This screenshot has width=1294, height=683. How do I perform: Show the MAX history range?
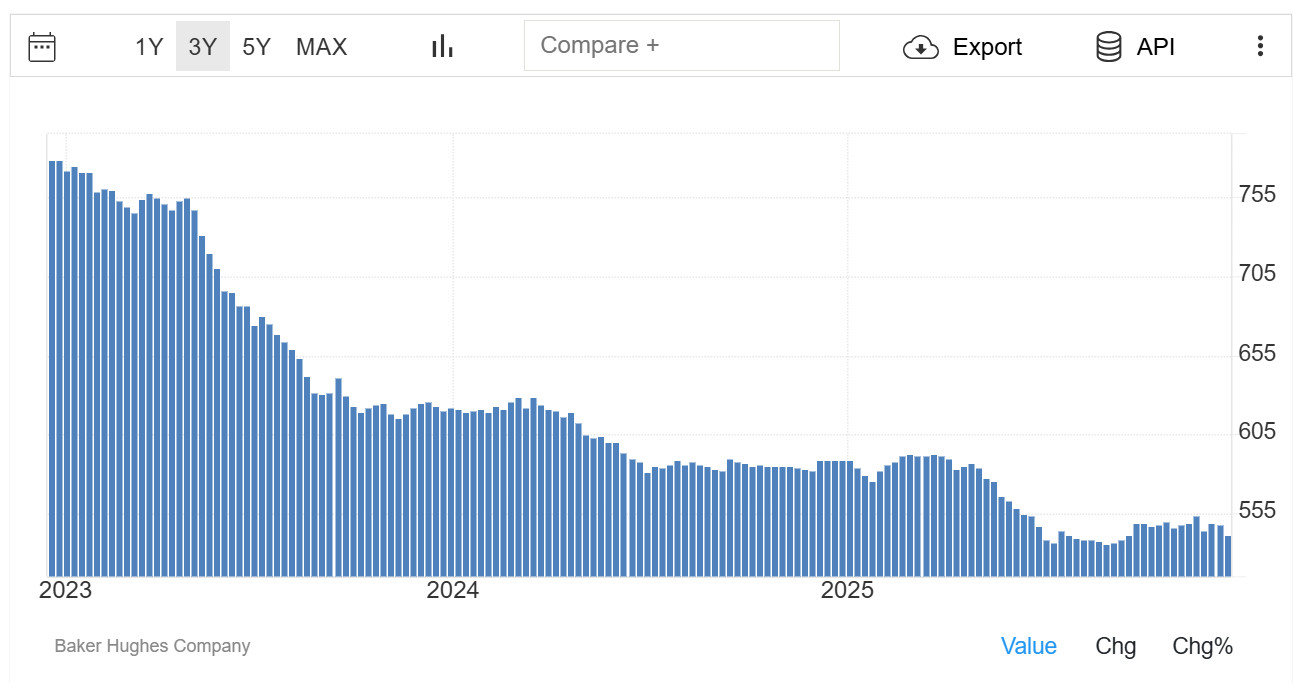point(321,47)
